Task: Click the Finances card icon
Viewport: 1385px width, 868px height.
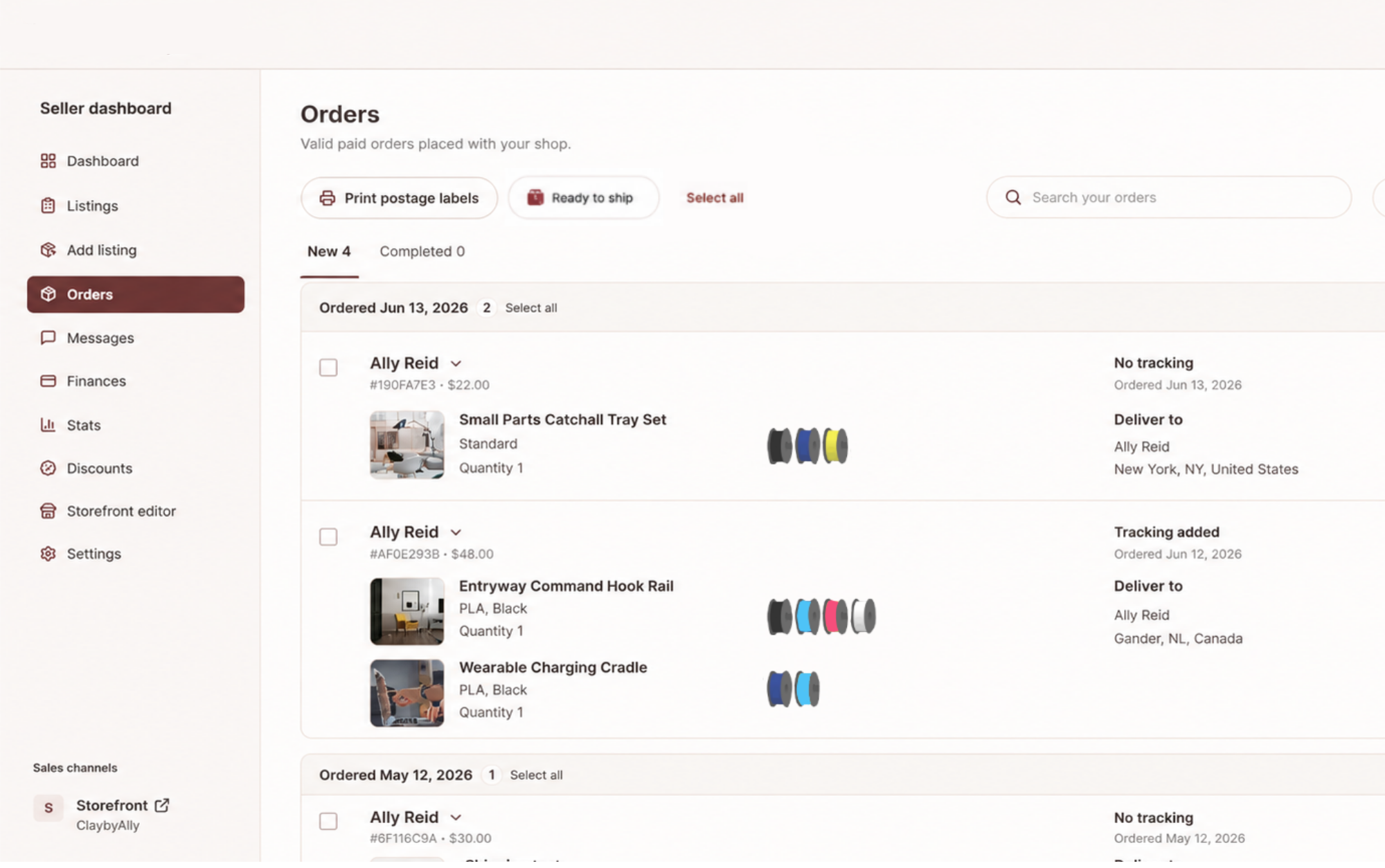Action: 48,381
